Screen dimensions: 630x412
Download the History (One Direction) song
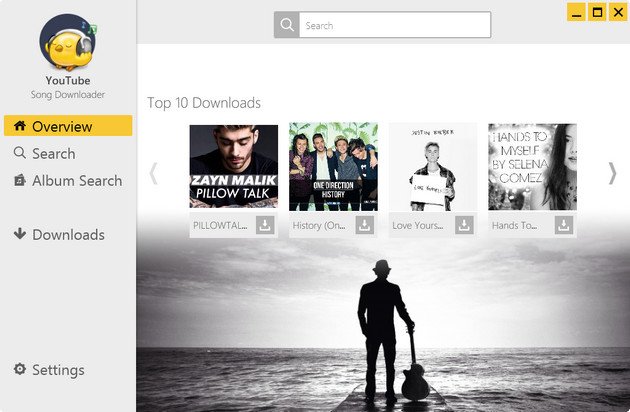[x=364, y=225]
